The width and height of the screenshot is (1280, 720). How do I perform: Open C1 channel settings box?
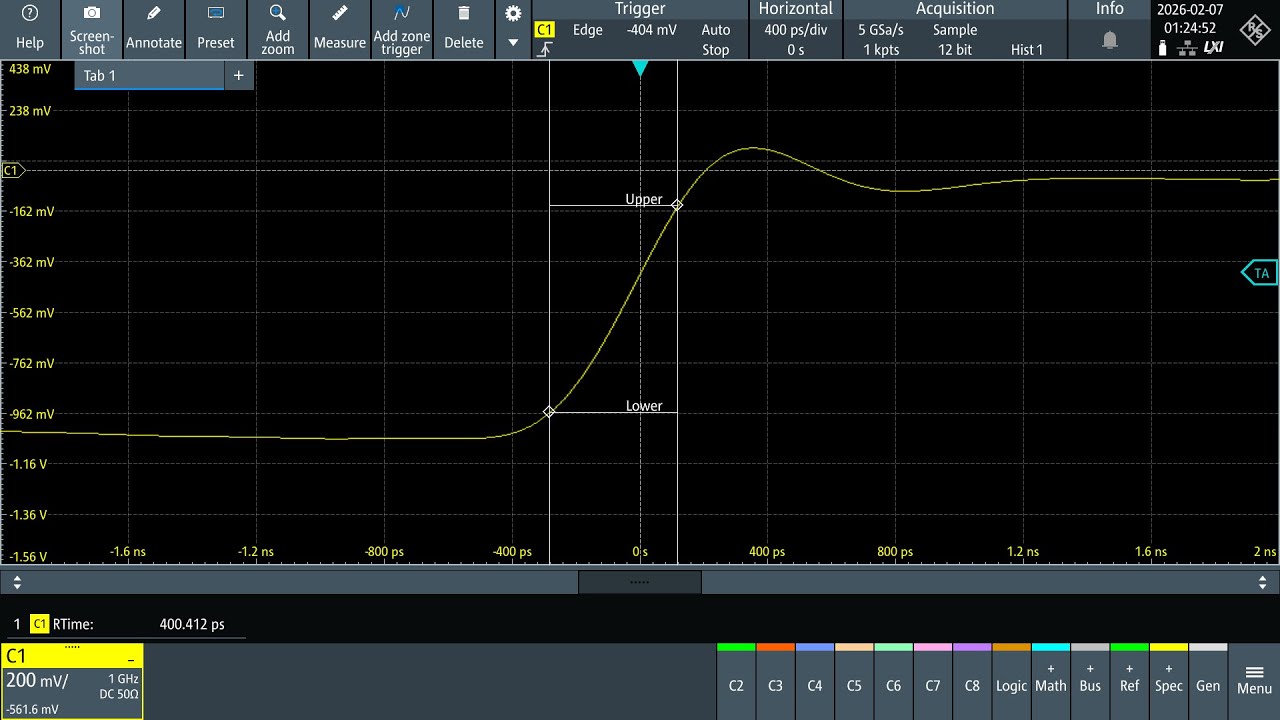72,681
